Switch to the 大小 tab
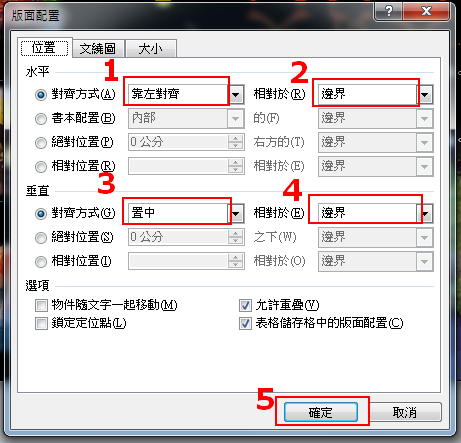 150,49
